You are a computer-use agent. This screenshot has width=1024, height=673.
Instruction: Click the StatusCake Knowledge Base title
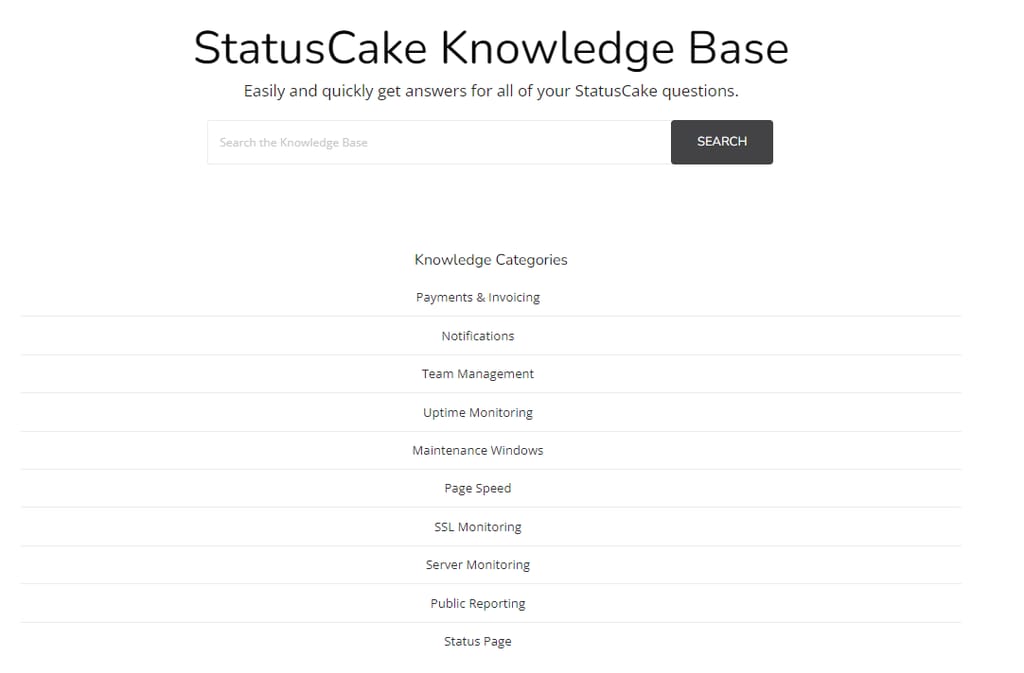pos(491,48)
